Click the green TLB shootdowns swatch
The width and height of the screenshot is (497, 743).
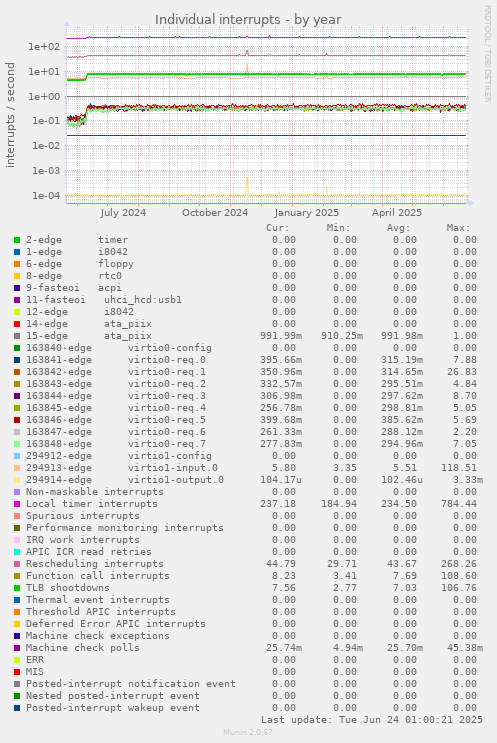pyautogui.click(x=17, y=588)
